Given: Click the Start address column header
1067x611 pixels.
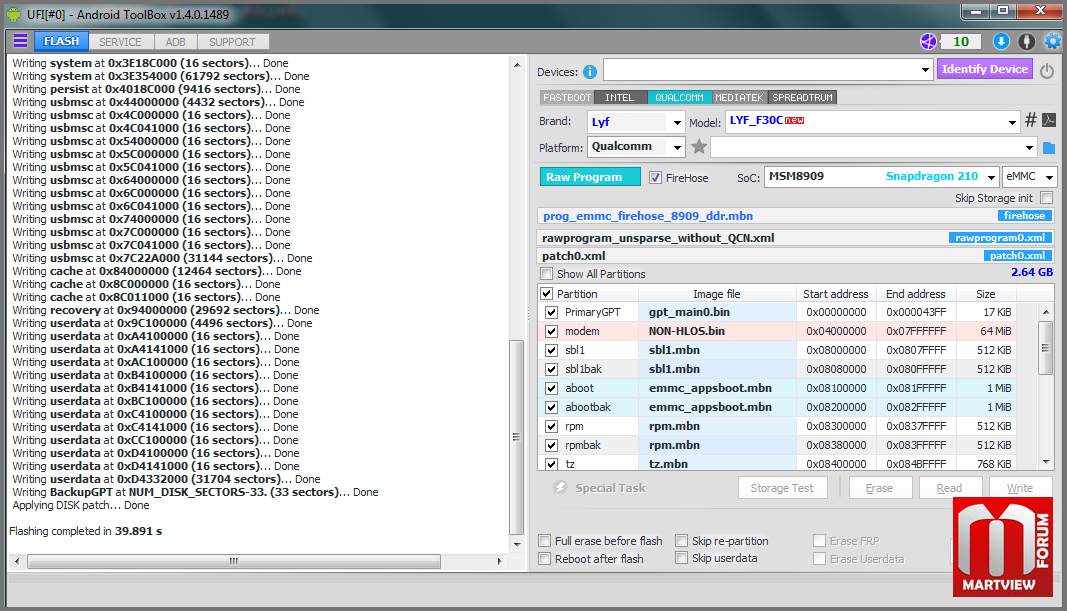Looking at the screenshot, I should [x=836, y=294].
